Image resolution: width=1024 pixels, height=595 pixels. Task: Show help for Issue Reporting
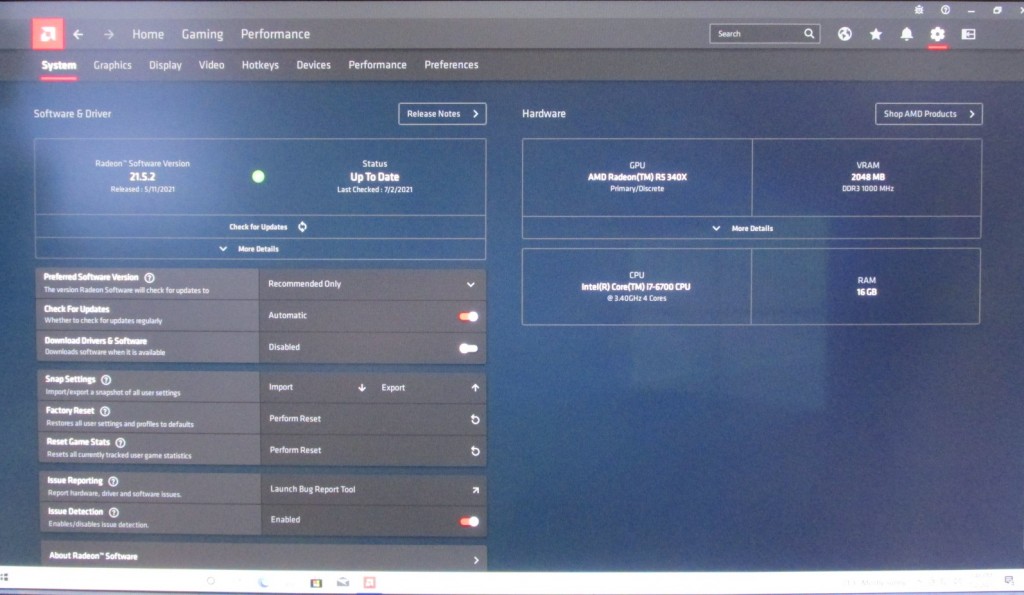[x=113, y=481]
